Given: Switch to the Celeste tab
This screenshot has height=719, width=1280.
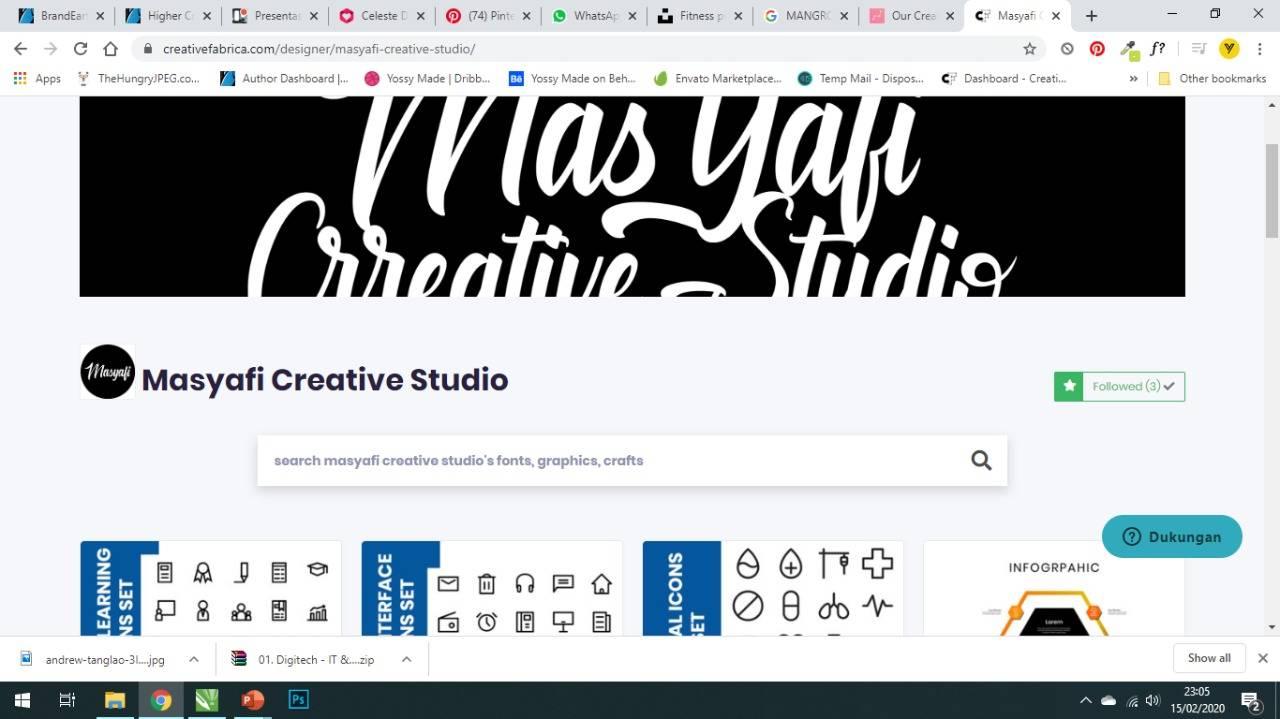Looking at the screenshot, I should tap(381, 16).
